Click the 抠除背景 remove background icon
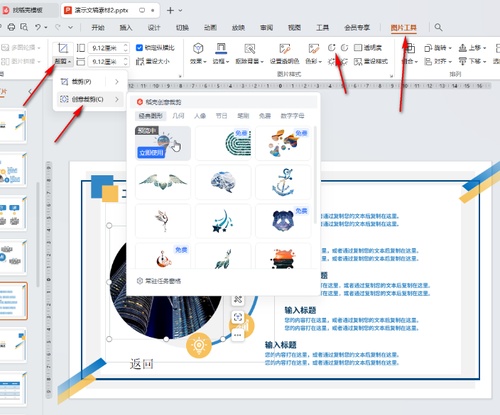This screenshot has height=415, width=500. [x=250, y=49]
